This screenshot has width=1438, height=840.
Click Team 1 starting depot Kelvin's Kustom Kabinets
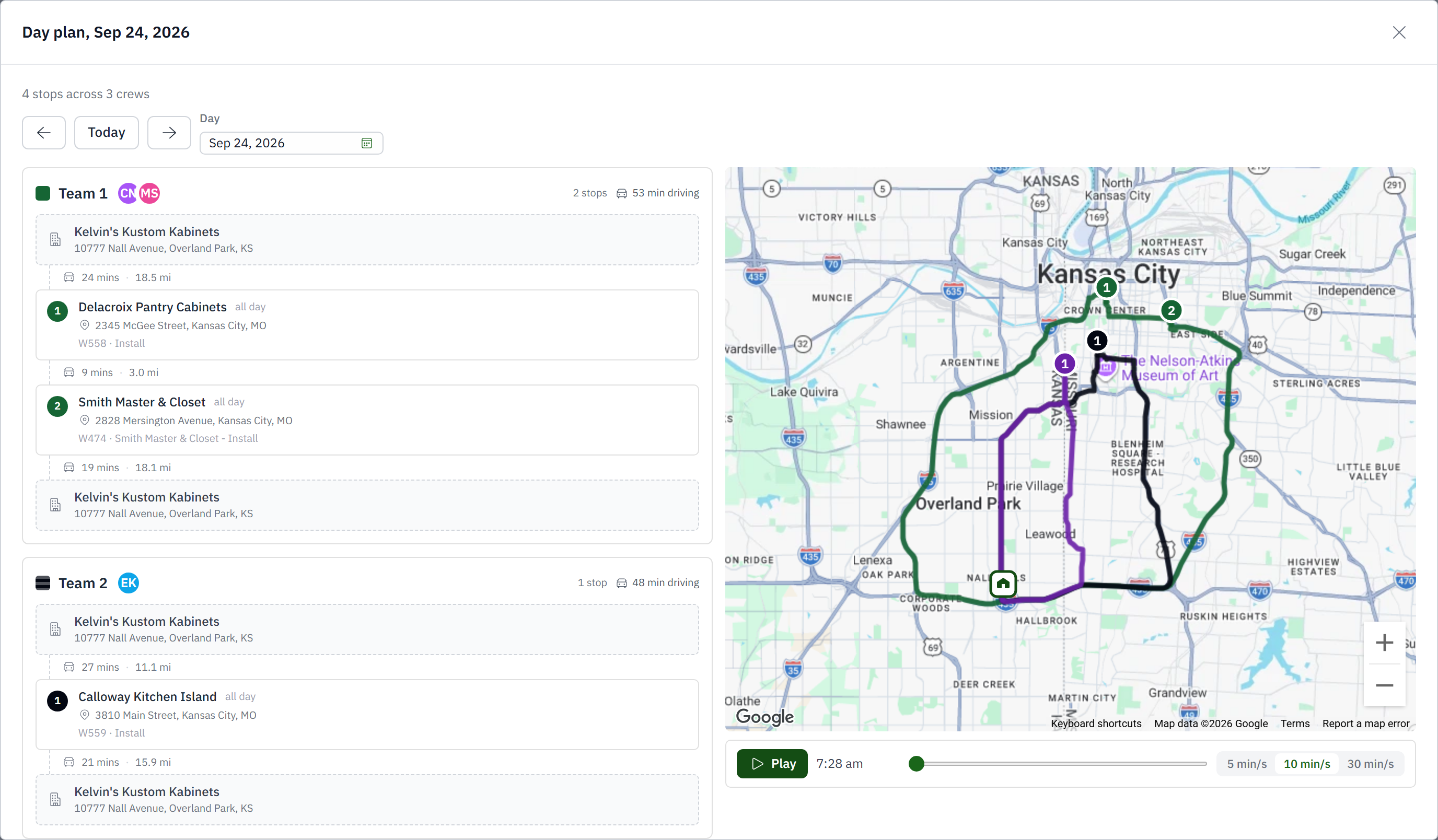tap(367, 240)
